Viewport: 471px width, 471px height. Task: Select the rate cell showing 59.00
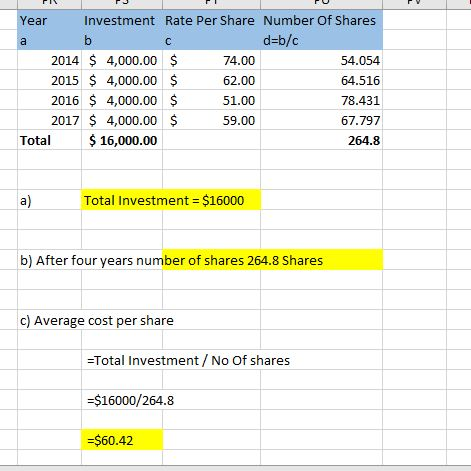(x=211, y=120)
